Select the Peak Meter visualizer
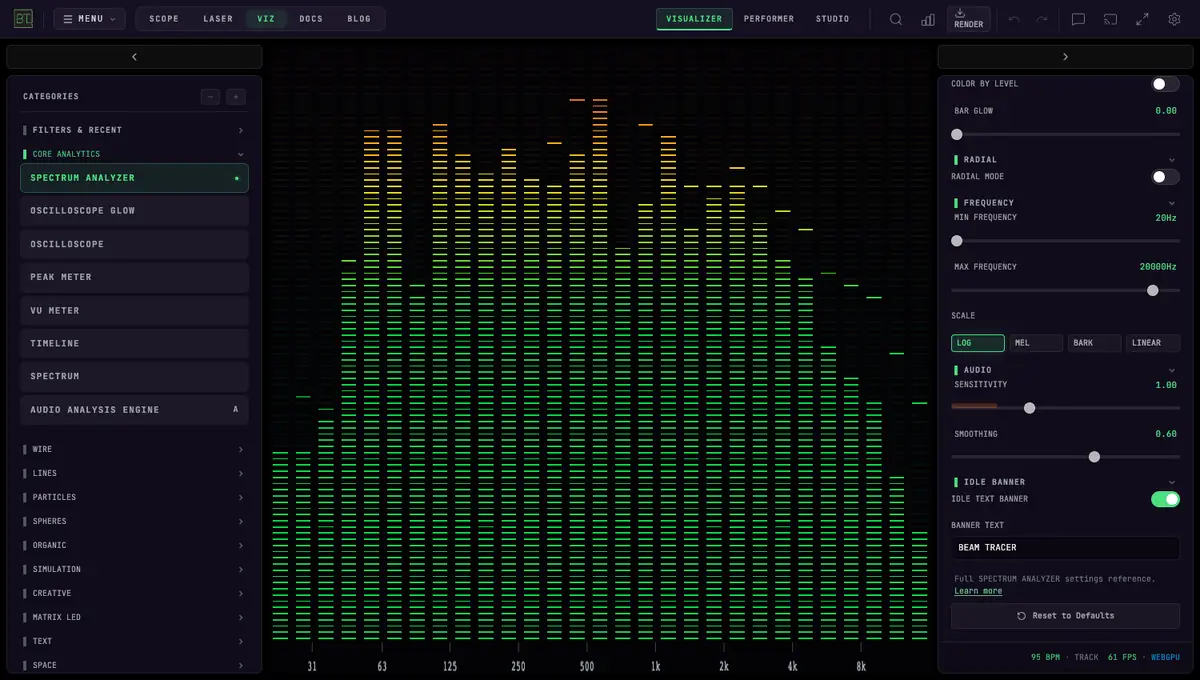1200x680 pixels. click(x=134, y=277)
